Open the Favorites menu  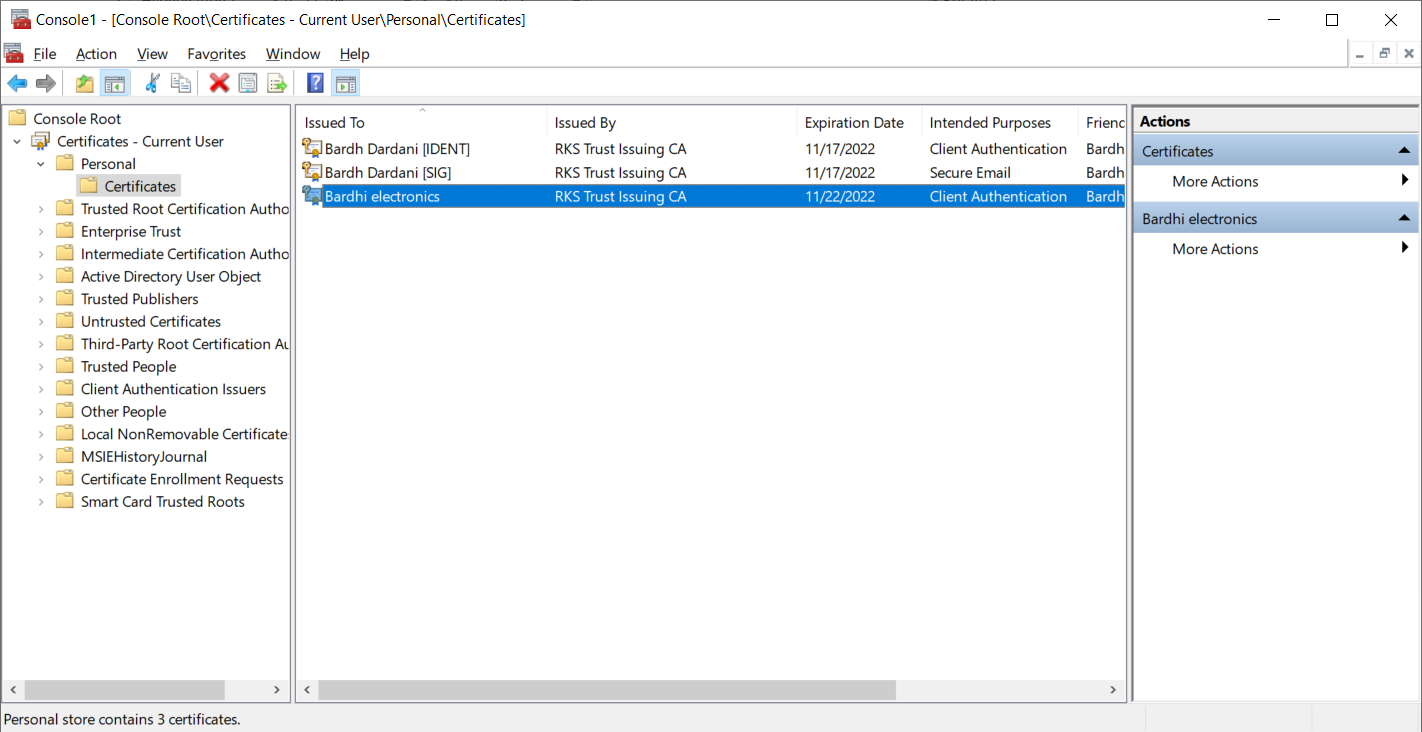[216, 54]
